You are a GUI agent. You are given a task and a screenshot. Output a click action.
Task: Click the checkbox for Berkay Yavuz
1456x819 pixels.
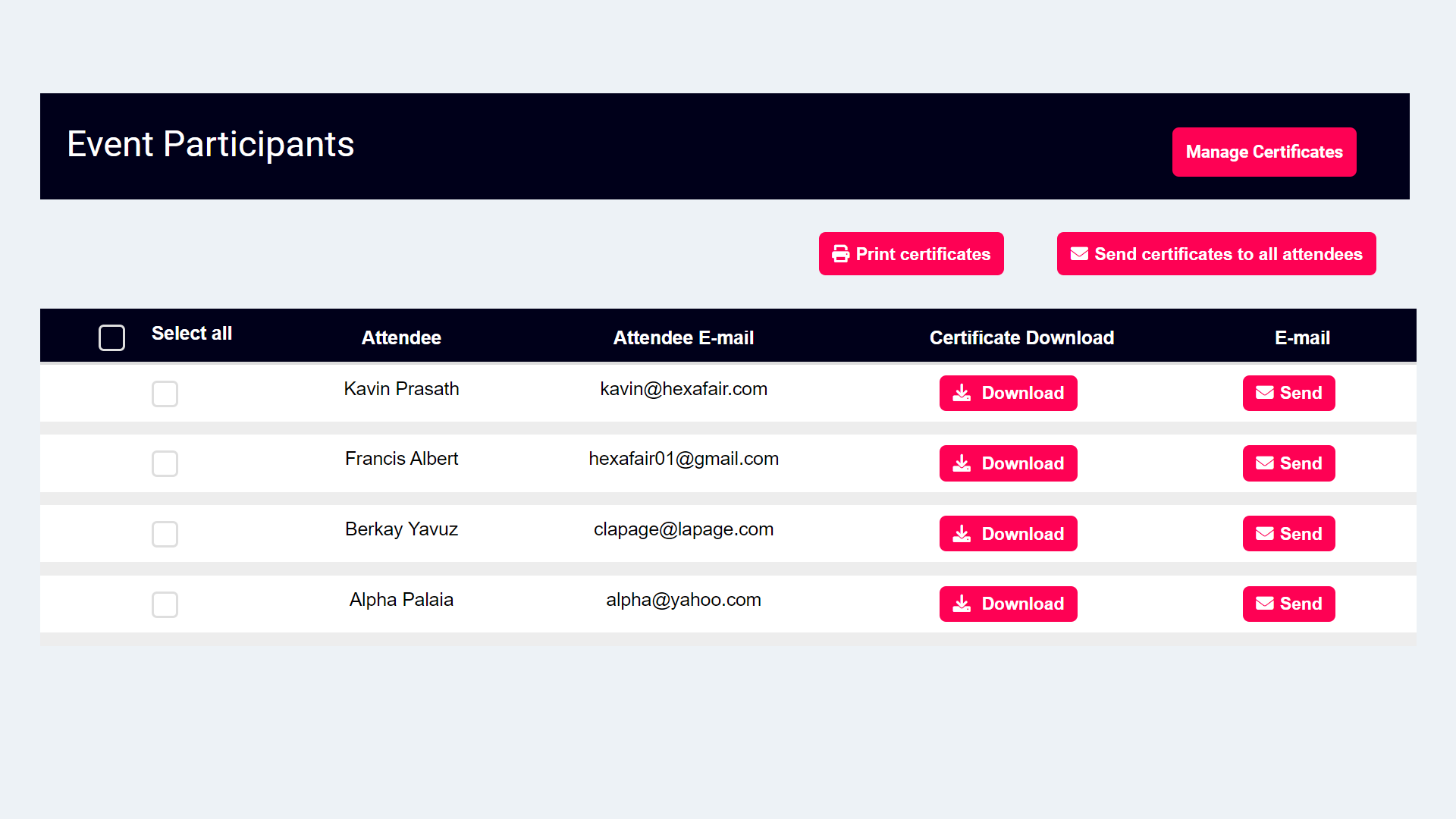[164, 533]
